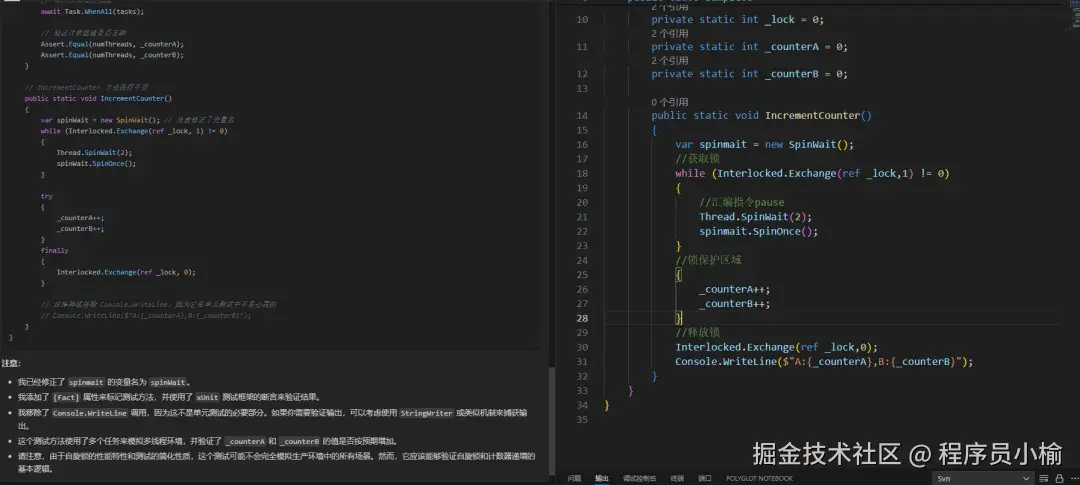
Task: Click Assert.Equal(numThreads, _counterA) in chat code
Action: point(112,44)
